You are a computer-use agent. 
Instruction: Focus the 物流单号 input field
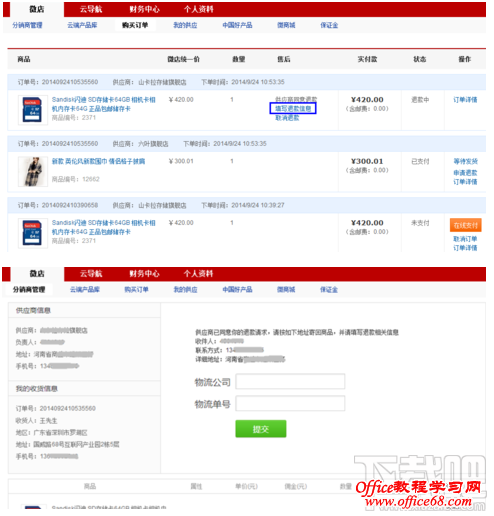(290, 404)
